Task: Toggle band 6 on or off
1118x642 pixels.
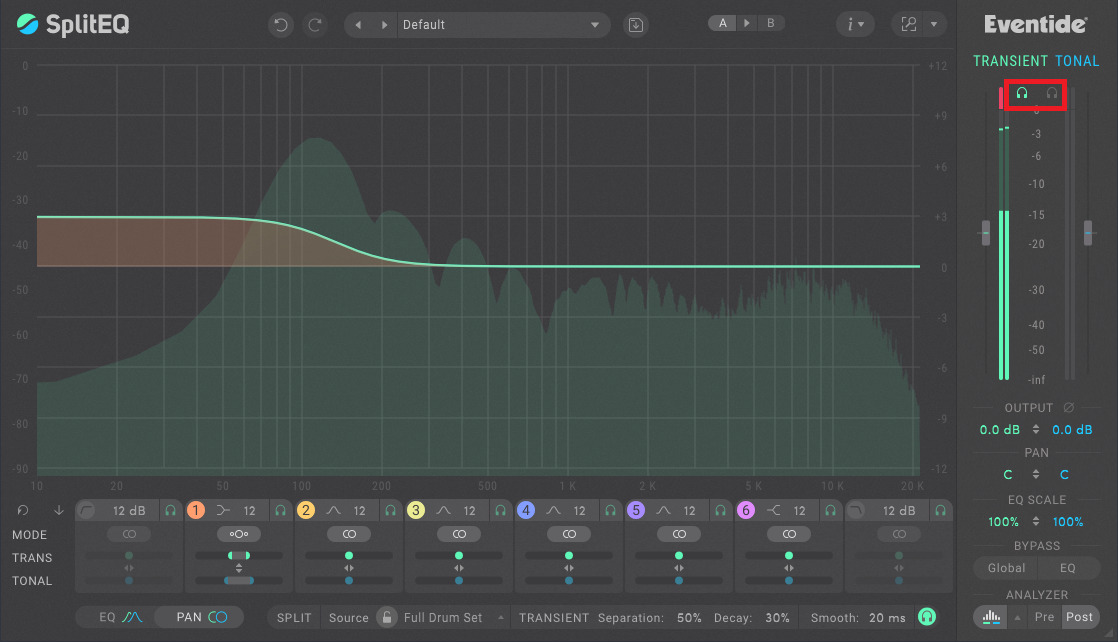Action: tap(746, 510)
